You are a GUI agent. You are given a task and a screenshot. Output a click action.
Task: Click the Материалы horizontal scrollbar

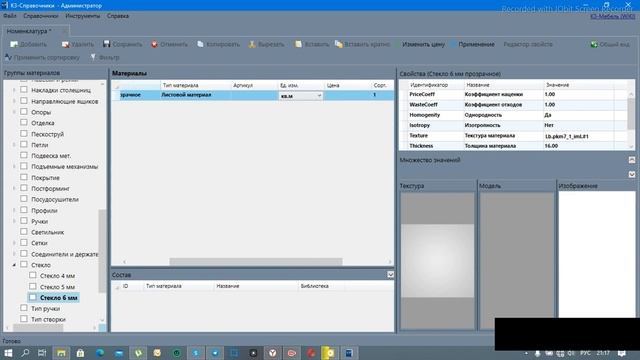(x=256, y=262)
